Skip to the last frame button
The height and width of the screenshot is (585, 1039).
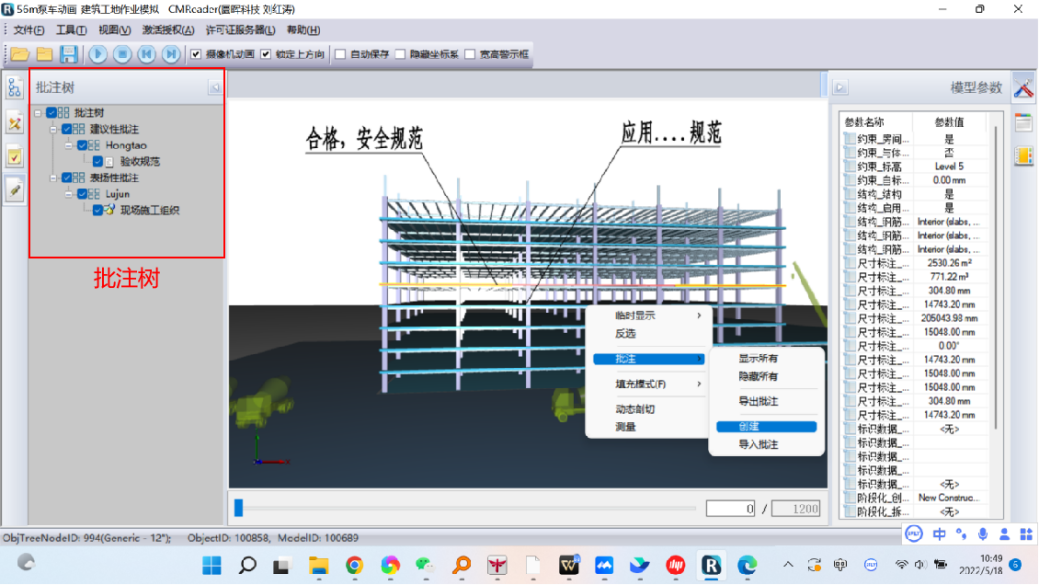171,54
